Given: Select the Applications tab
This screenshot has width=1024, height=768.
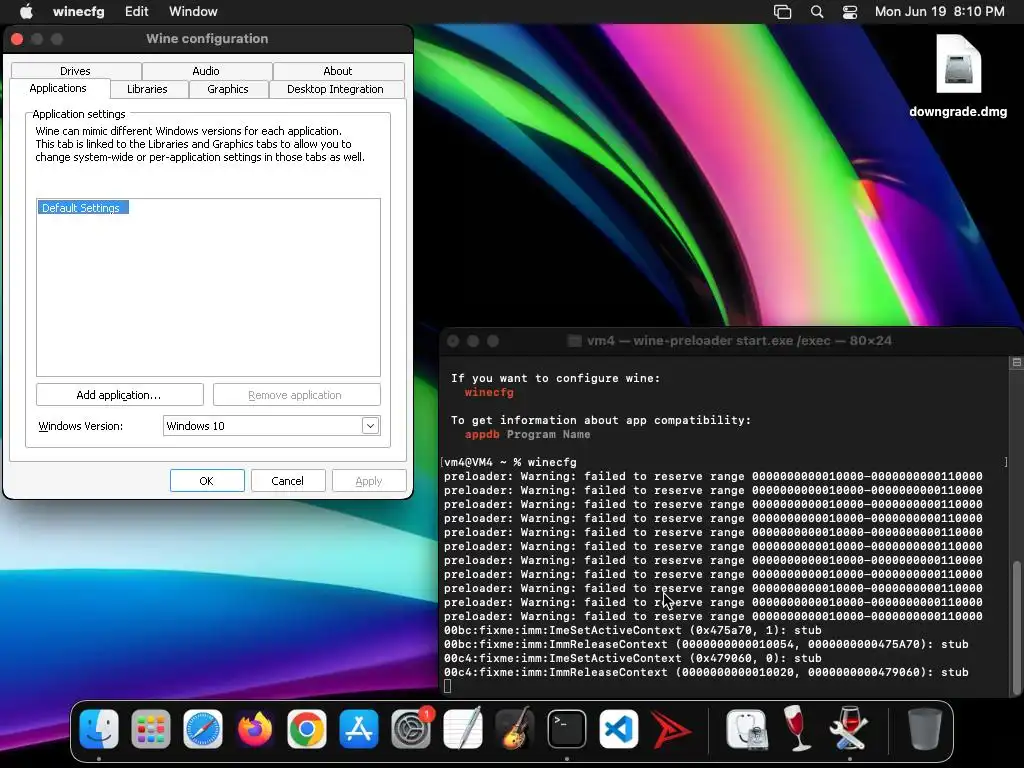Looking at the screenshot, I should [x=57, y=88].
